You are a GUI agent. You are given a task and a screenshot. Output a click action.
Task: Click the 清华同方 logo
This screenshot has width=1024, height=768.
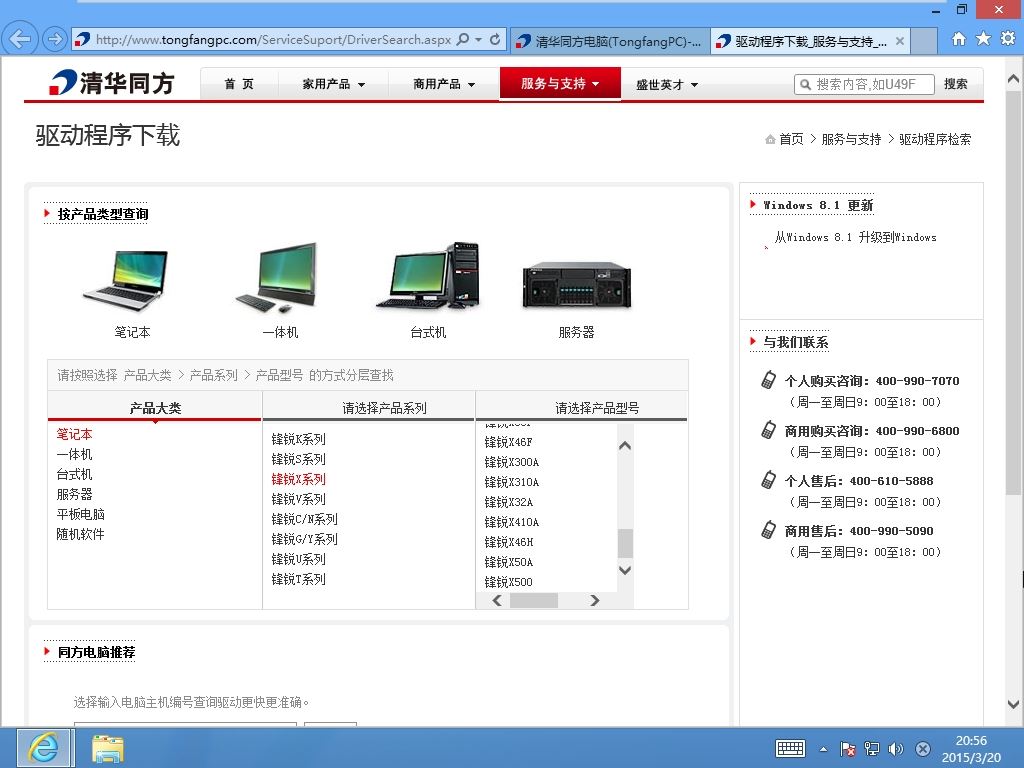tap(111, 83)
